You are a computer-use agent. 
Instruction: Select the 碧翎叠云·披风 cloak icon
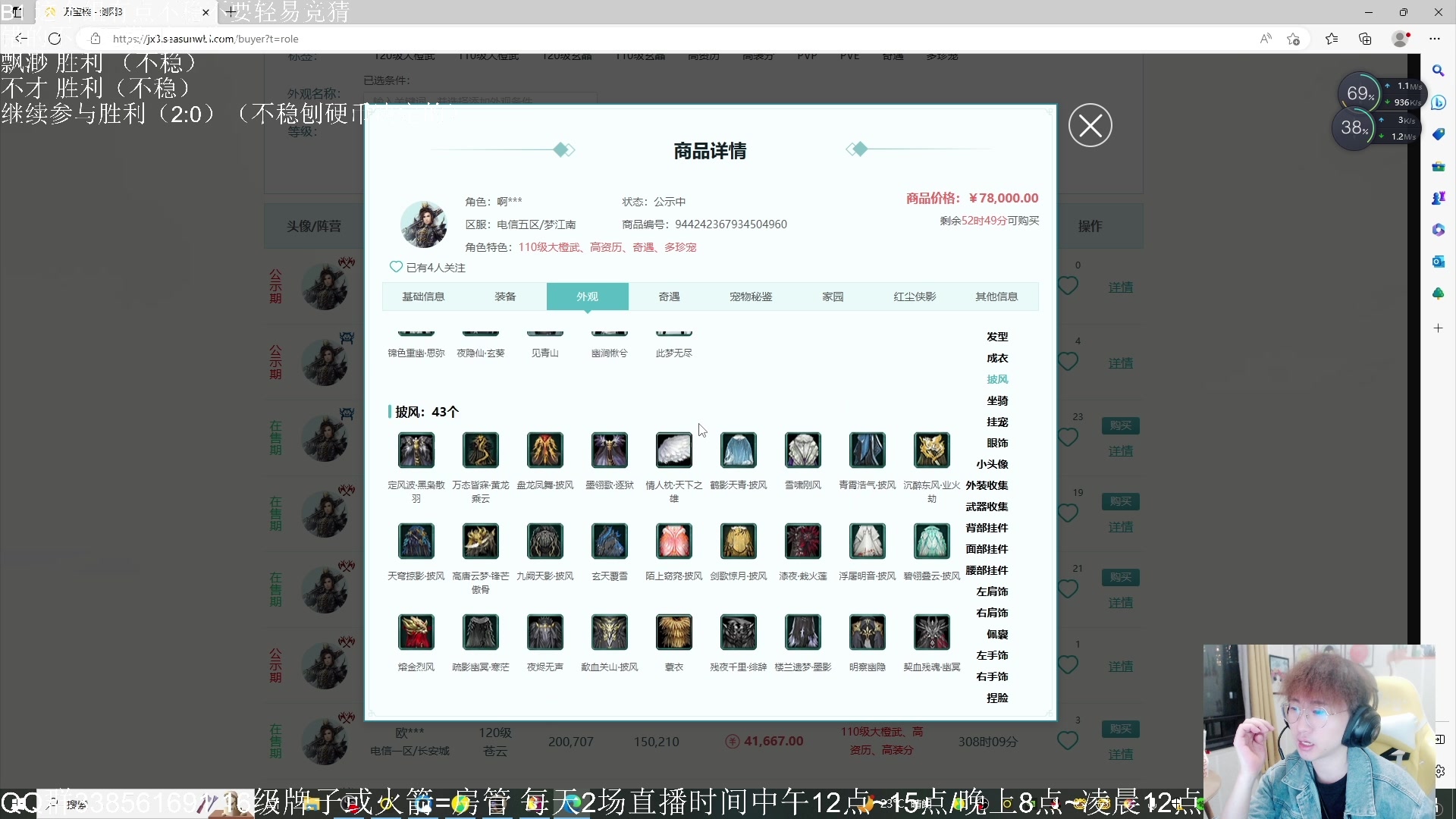[932, 541]
